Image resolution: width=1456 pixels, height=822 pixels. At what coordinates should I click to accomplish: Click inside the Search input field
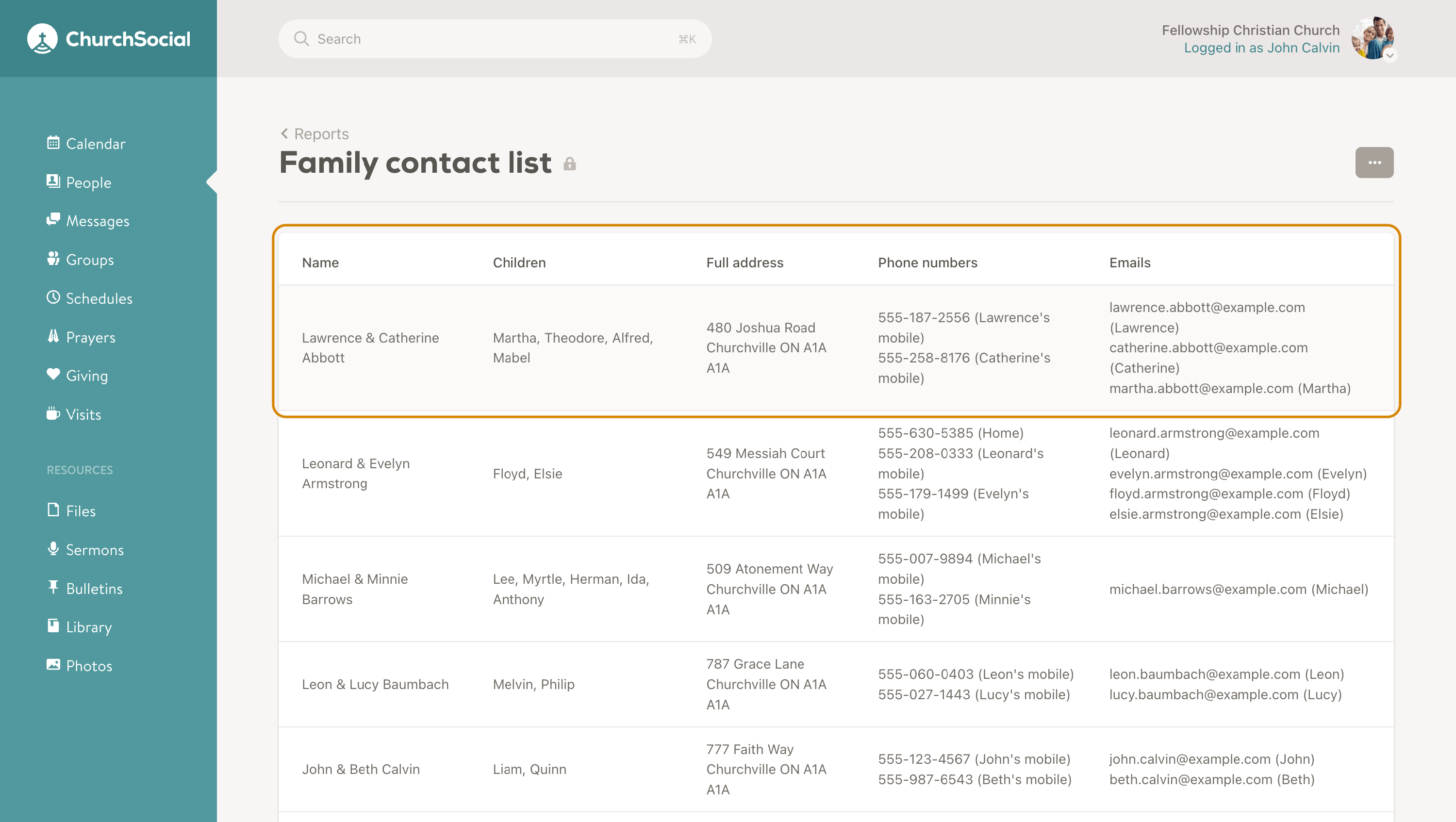click(495, 39)
